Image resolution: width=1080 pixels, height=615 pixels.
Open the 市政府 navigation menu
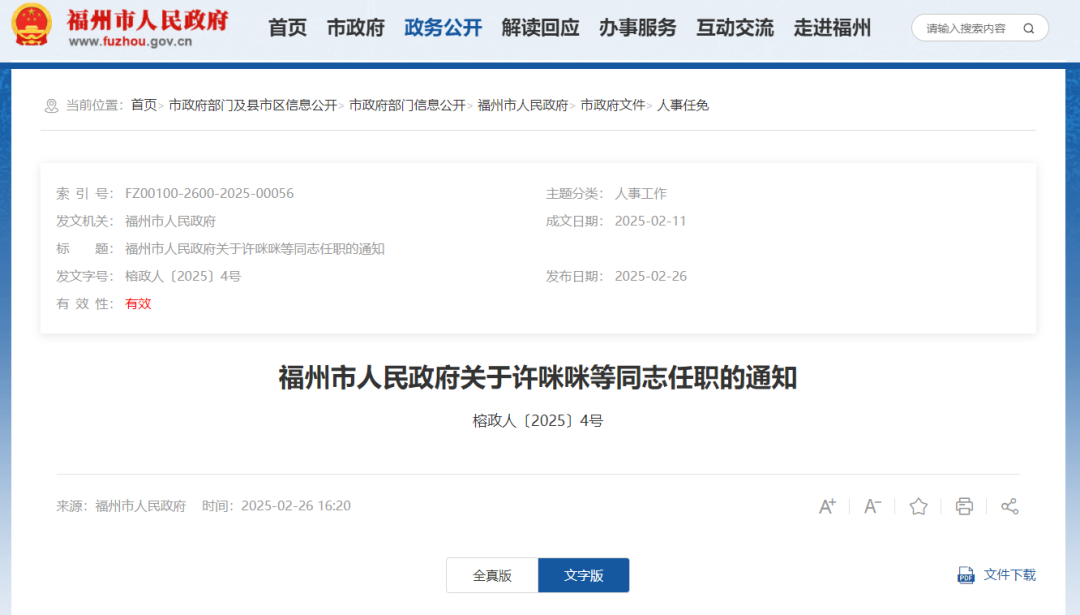click(355, 28)
